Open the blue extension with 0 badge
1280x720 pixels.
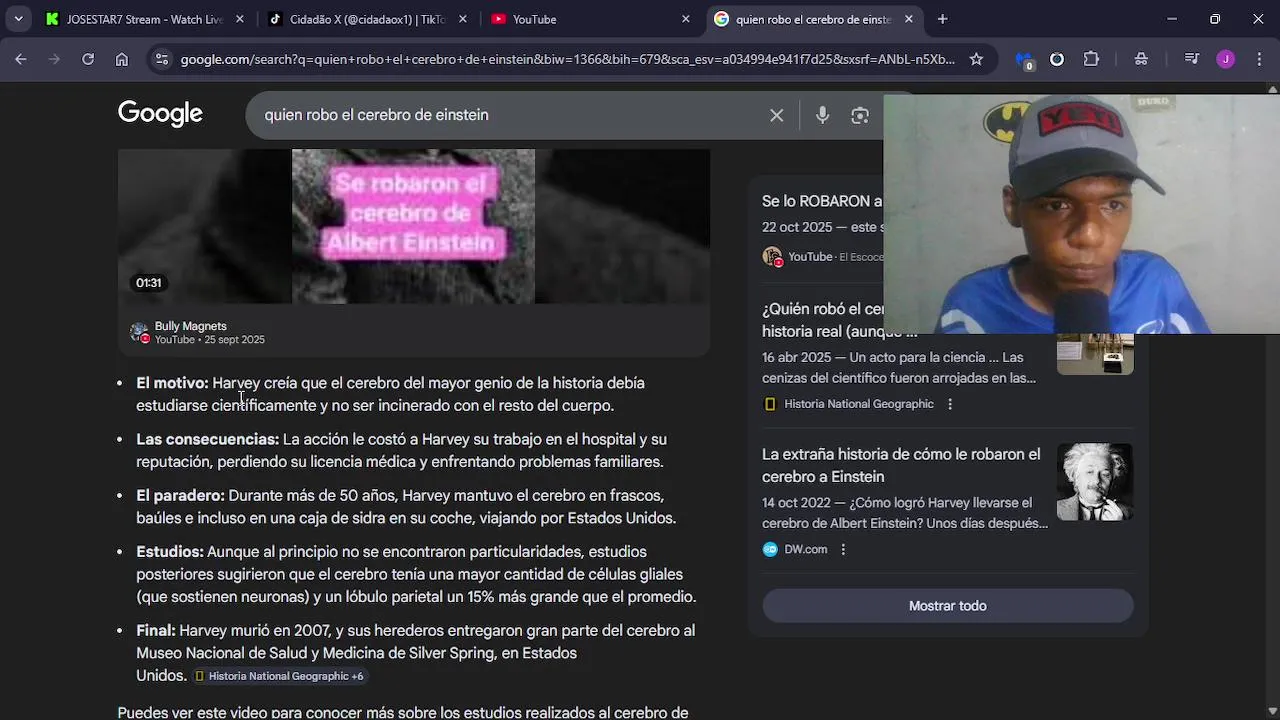point(1023,60)
